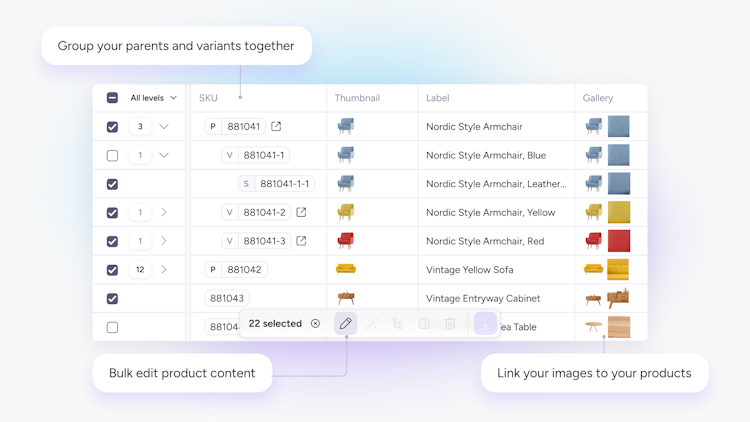The height and width of the screenshot is (422, 750).
Task: Toggle the select-all checkbox in table header
Action: click(x=112, y=98)
